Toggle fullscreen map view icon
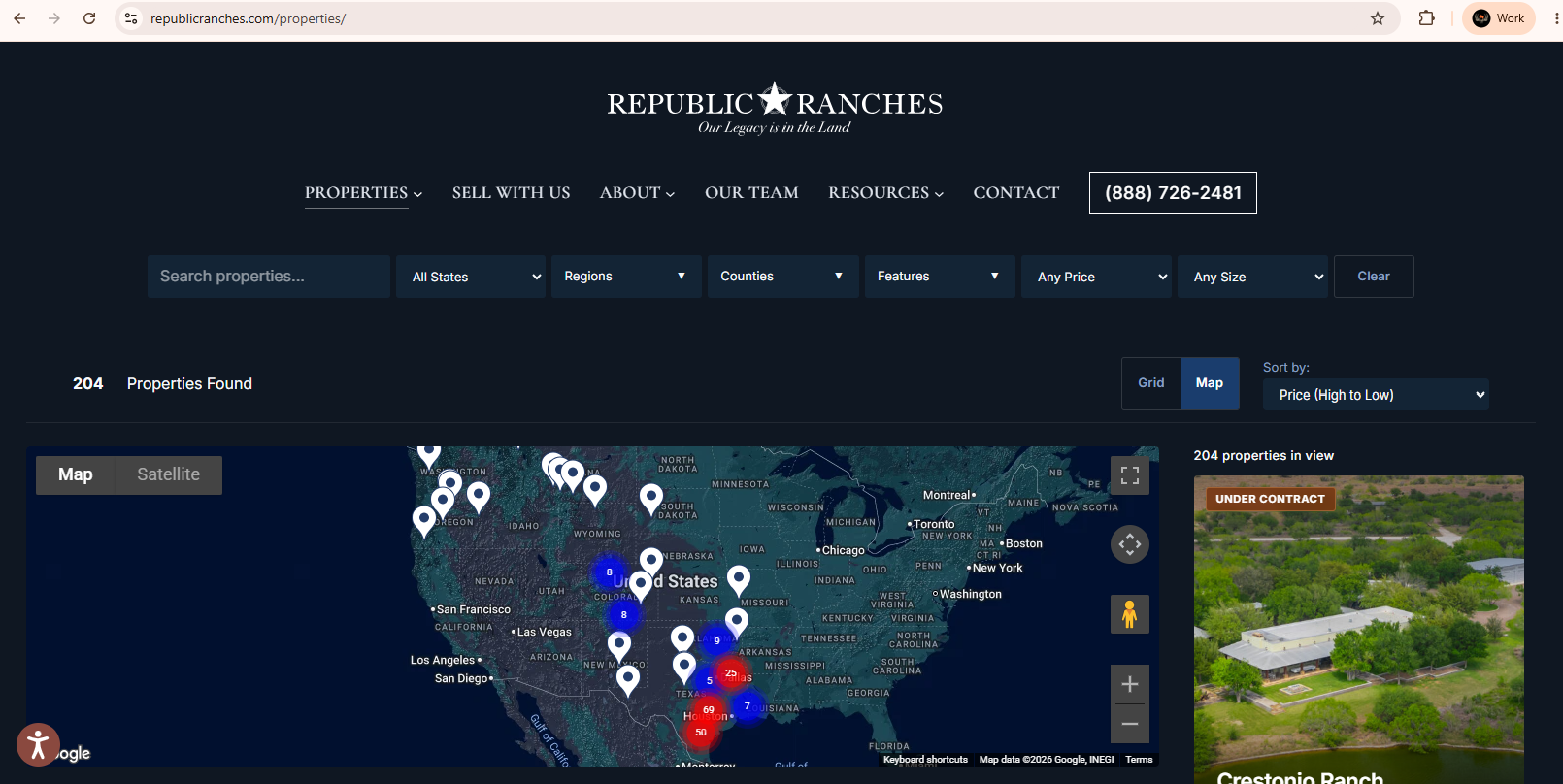 1130,475
